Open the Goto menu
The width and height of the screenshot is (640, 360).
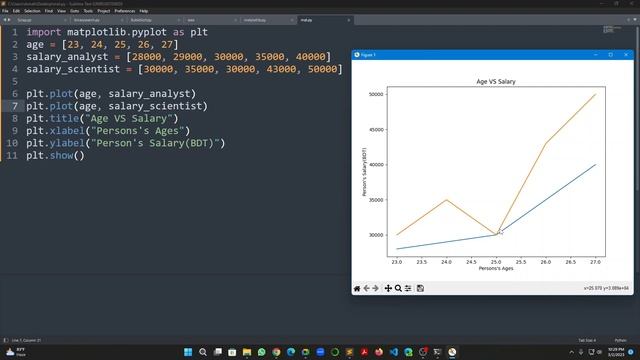[74, 11]
